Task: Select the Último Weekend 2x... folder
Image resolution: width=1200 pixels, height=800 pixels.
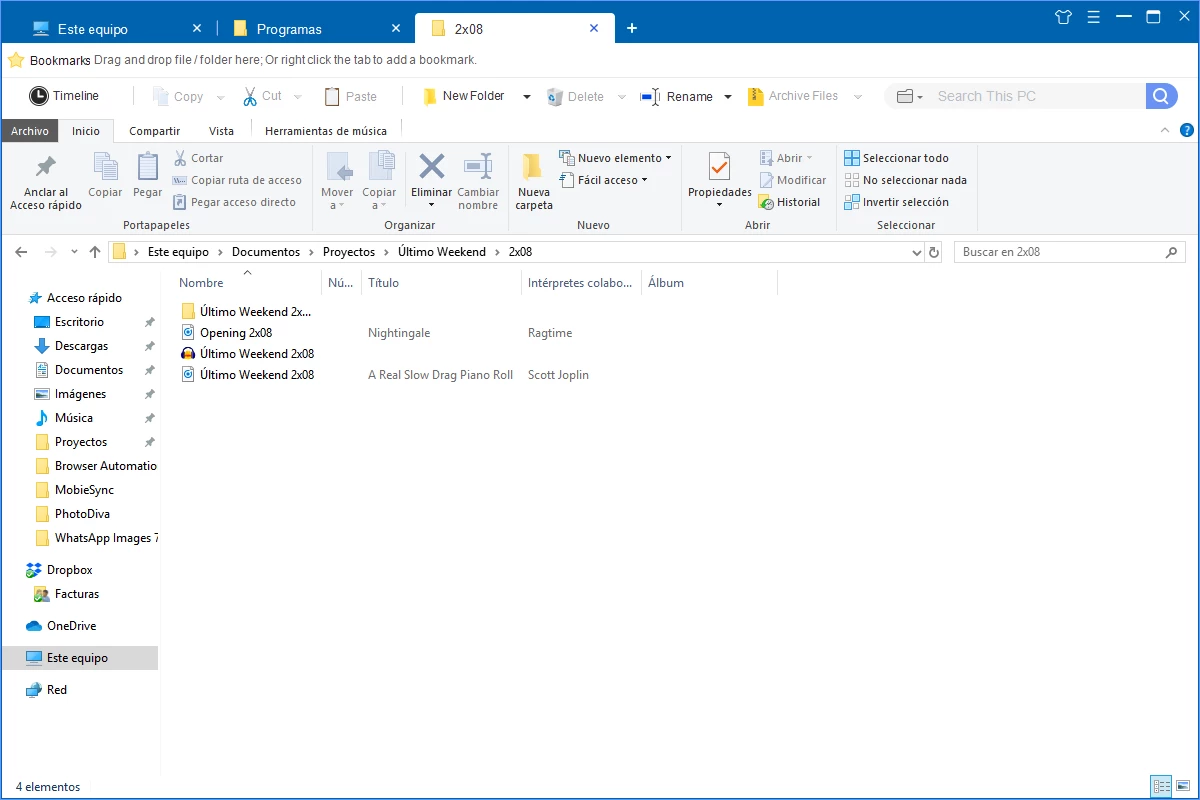Action: pos(248,312)
